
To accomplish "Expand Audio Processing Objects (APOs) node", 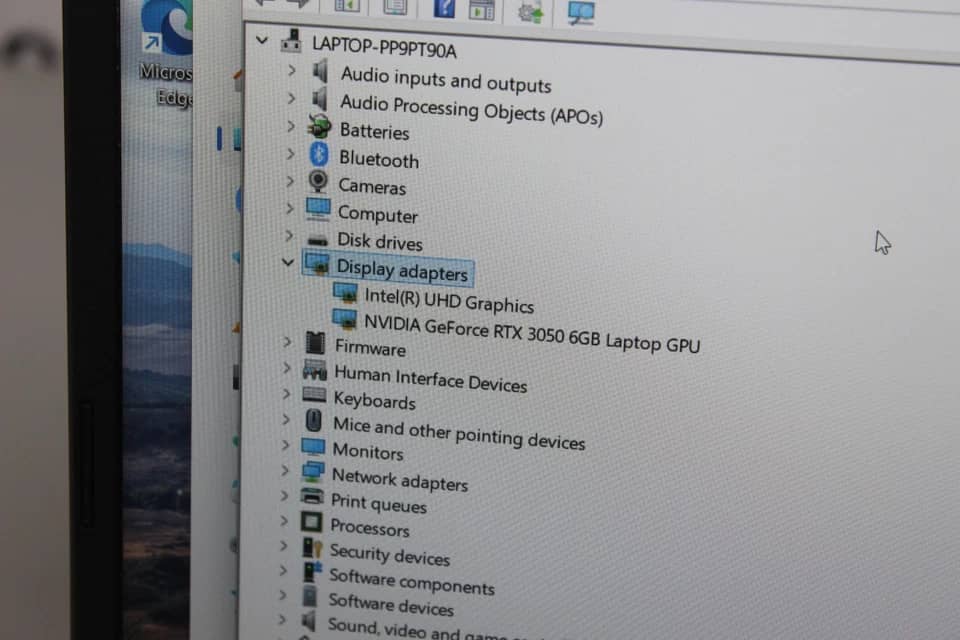I will click(x=291, y=98).
